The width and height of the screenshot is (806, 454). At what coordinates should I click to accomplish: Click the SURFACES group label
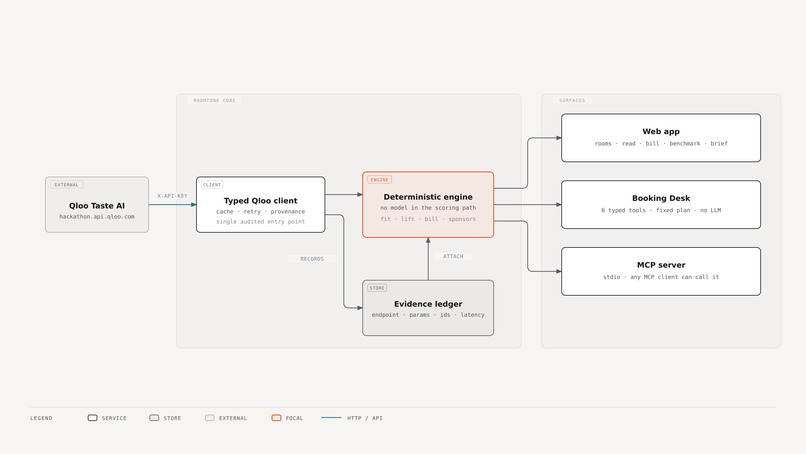[x=572, y=100]
